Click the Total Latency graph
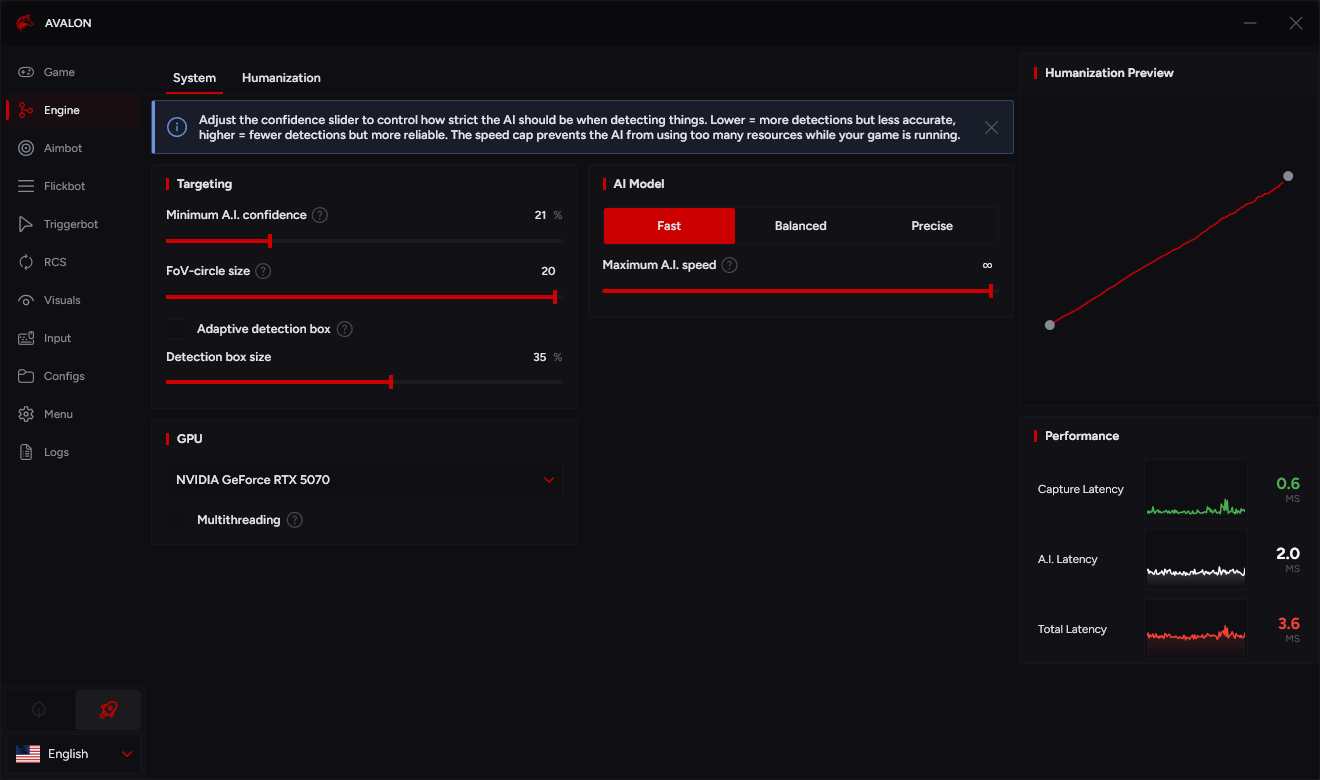This screenshot has width=1320, height=780. (1196, 629)
